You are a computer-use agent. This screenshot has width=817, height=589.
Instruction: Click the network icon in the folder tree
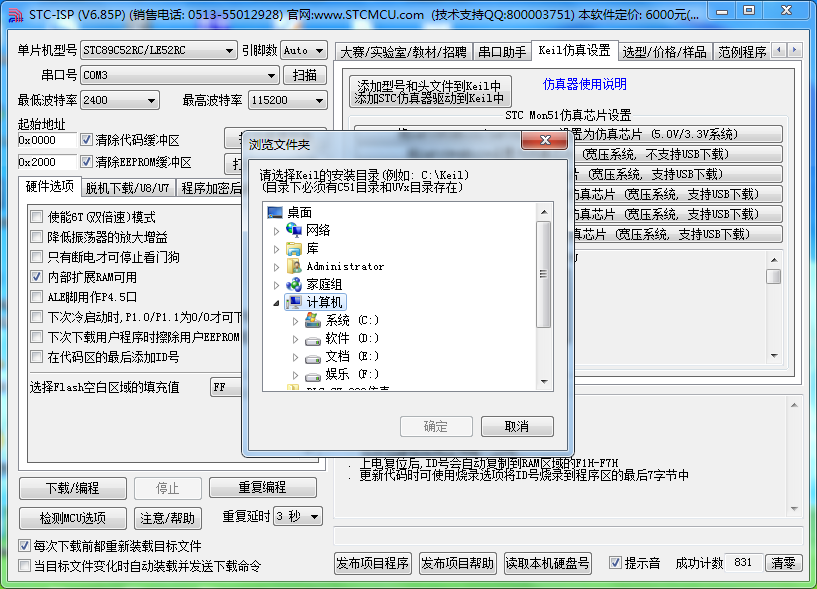294,230
